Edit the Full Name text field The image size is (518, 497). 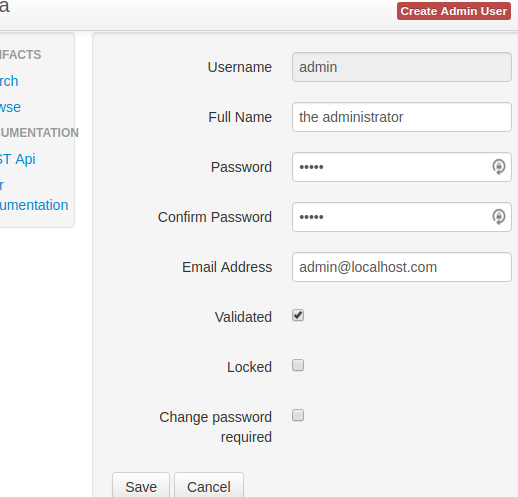coord(402,117)
